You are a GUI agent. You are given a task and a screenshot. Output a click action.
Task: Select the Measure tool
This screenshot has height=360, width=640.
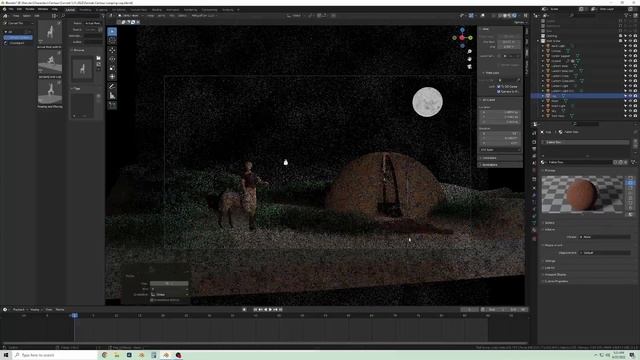coord(112,96)
